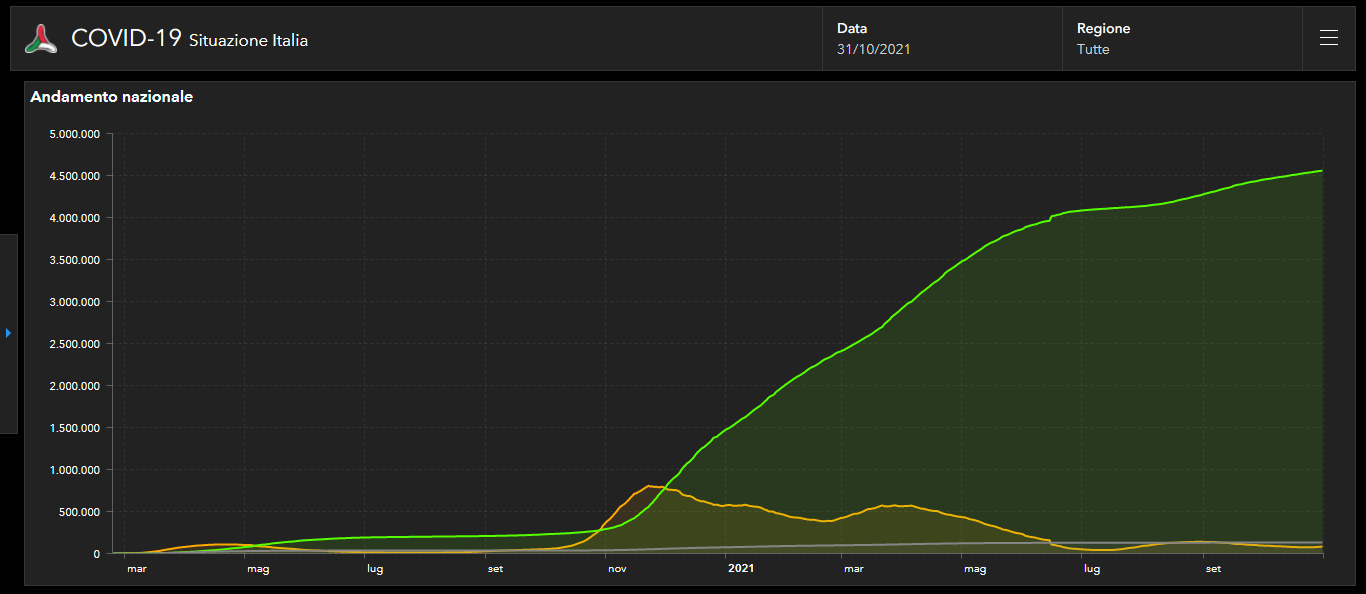Click the 2021 label on the time axis

(x=740, y=569)
